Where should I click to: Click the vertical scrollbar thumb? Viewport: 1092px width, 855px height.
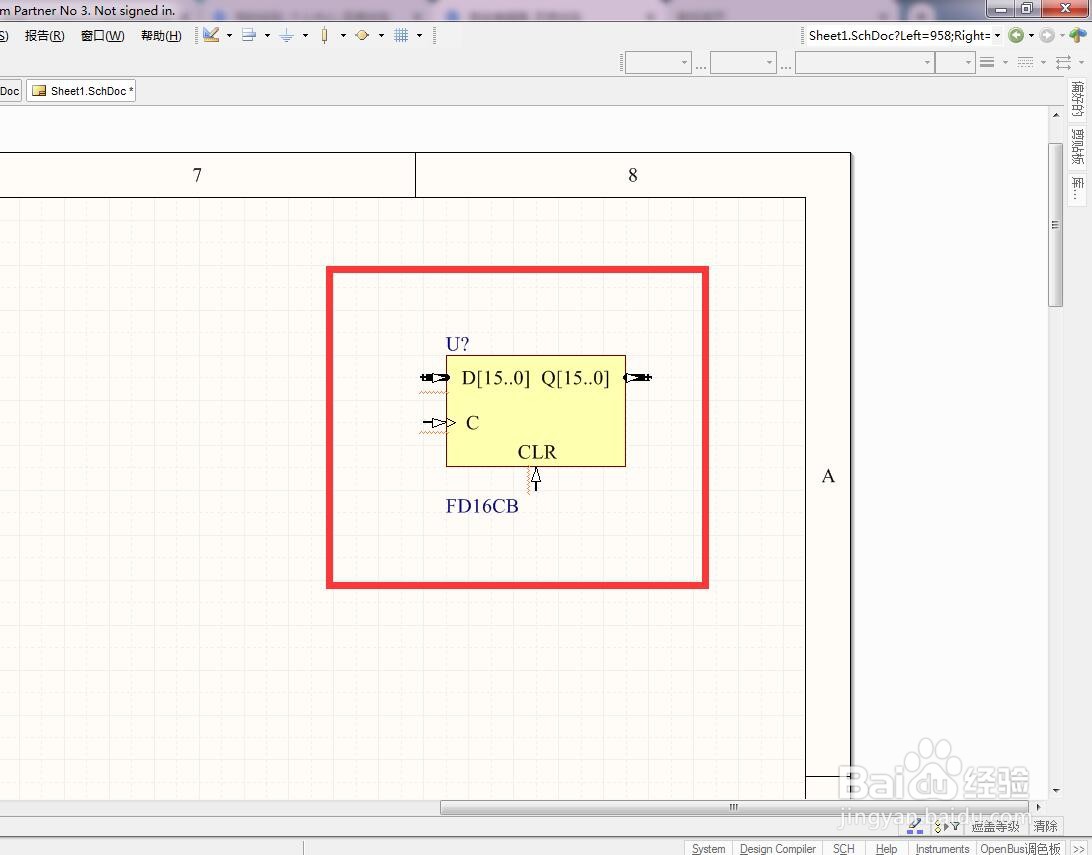pos(1056,224)
